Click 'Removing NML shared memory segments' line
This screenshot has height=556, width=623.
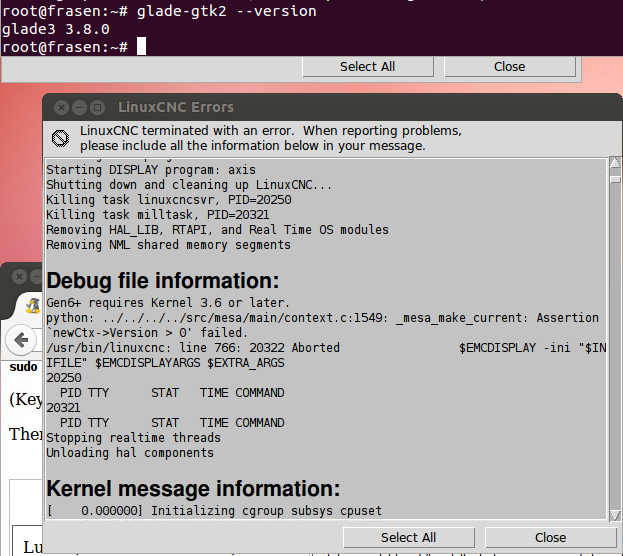(168, 245)
